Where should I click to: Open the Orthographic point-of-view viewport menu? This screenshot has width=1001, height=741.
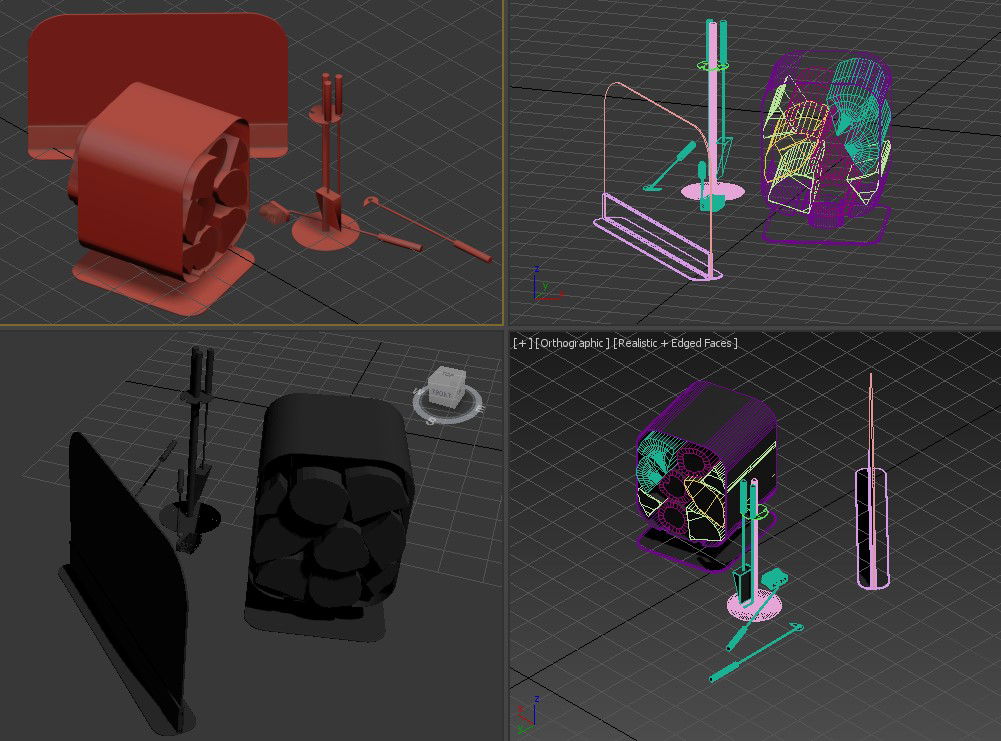pyautogui.click(x=572, y=343)
